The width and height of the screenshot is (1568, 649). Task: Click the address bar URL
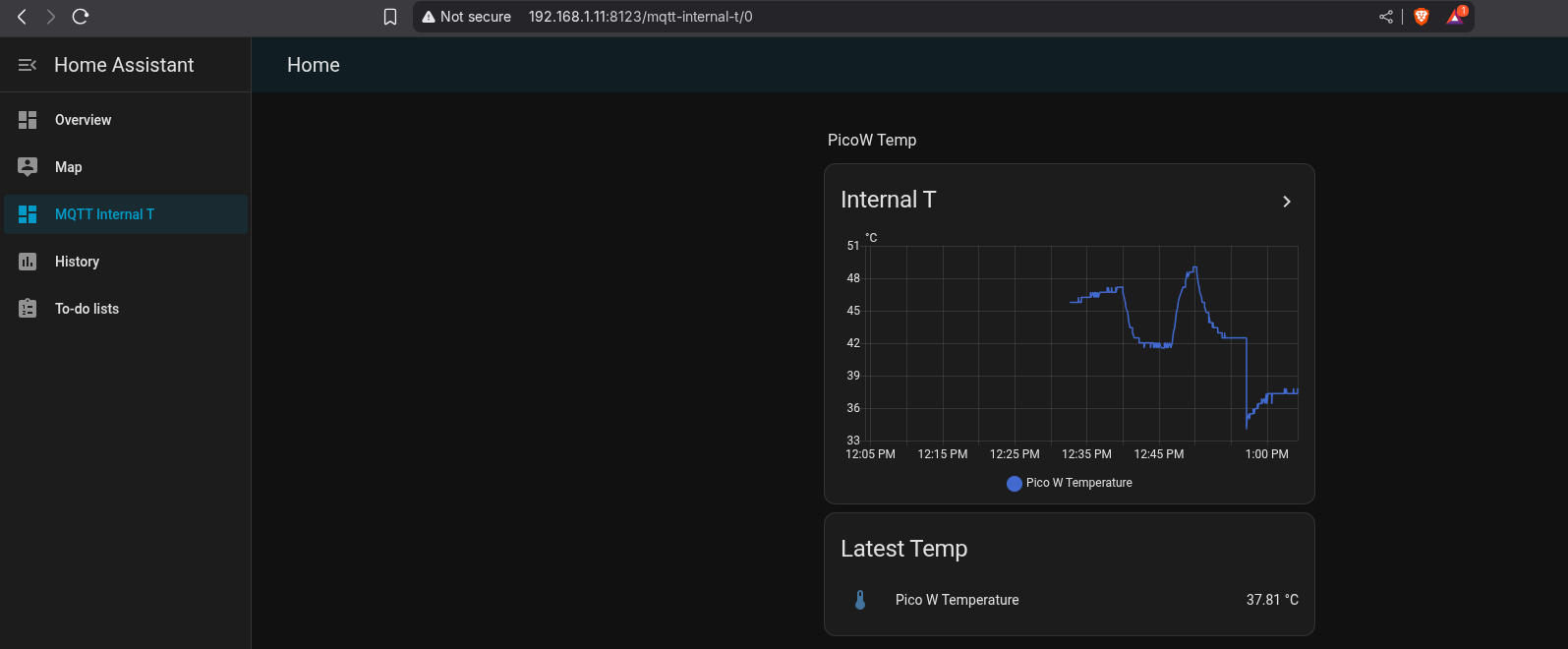point(641,17)
